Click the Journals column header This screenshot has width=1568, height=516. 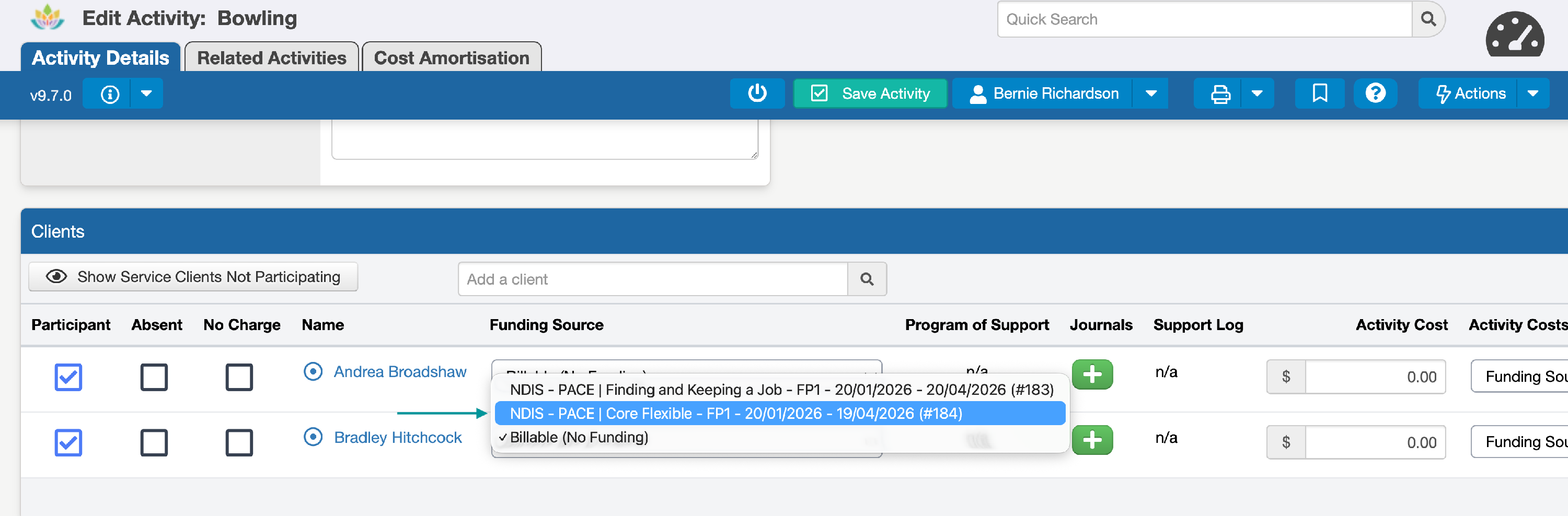pos(1101,325)
